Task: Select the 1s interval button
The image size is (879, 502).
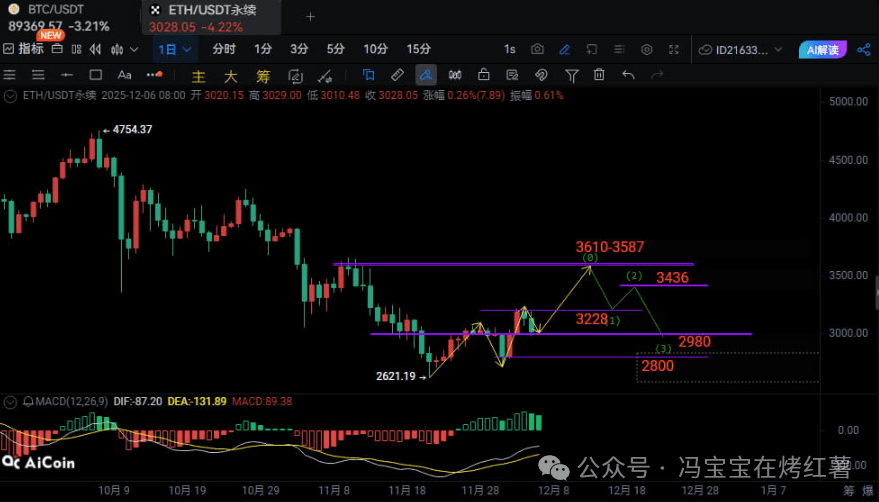Action: click(509, 49)
